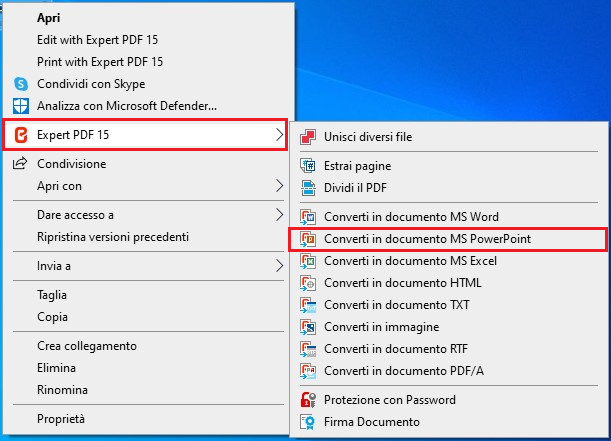This screenshot has height=441, width=611.
Task: Click the Estrai pagine icon
Action: pos(308,166)
